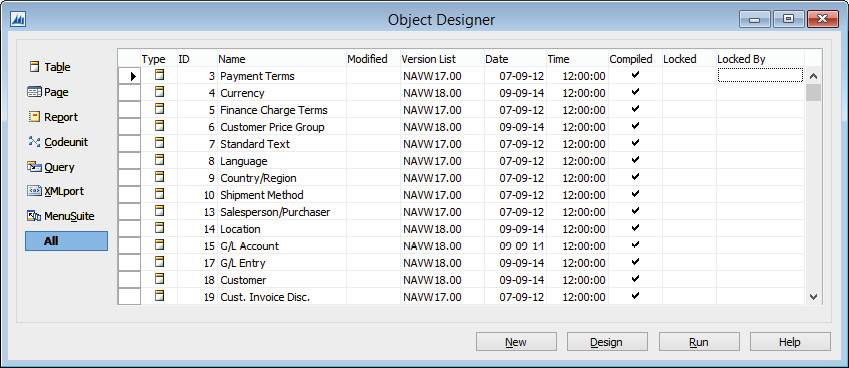Toggle the Compiled checkmark for Customer

635,279
